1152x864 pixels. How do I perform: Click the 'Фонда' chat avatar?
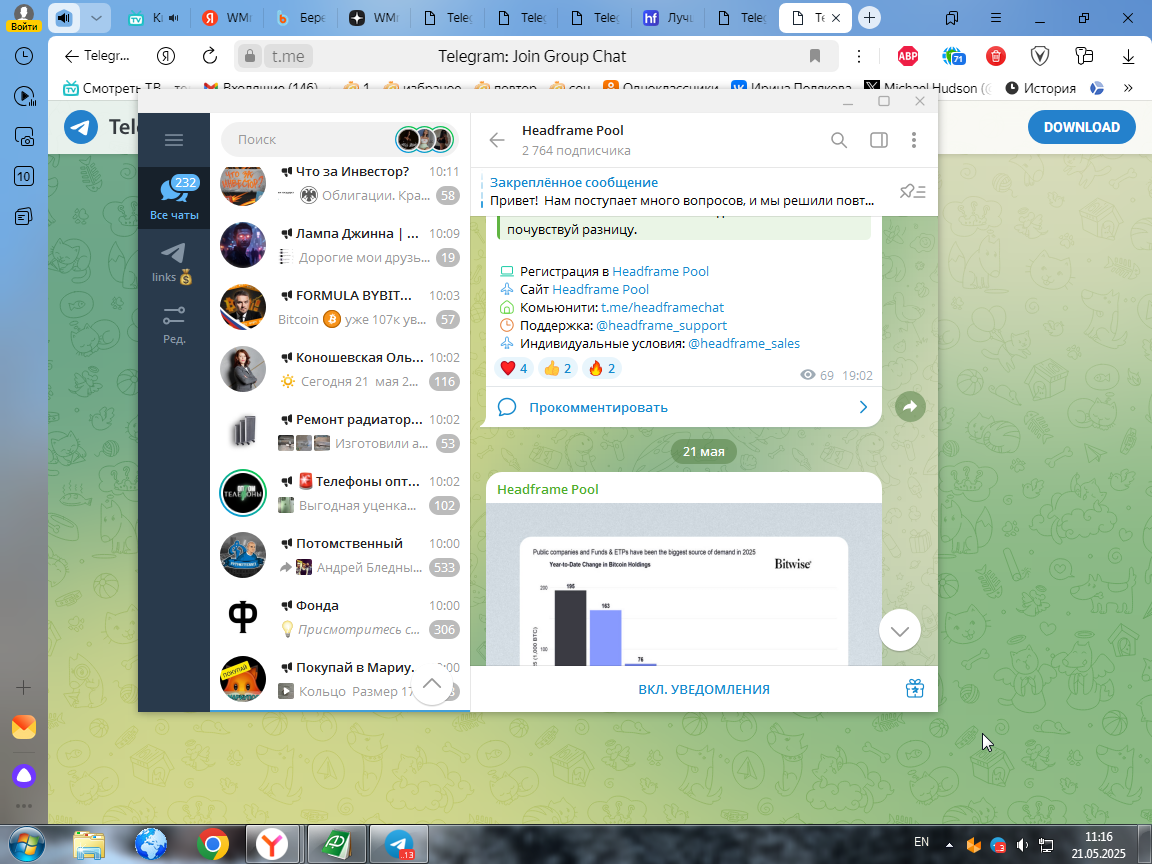(x=242, y=617)
